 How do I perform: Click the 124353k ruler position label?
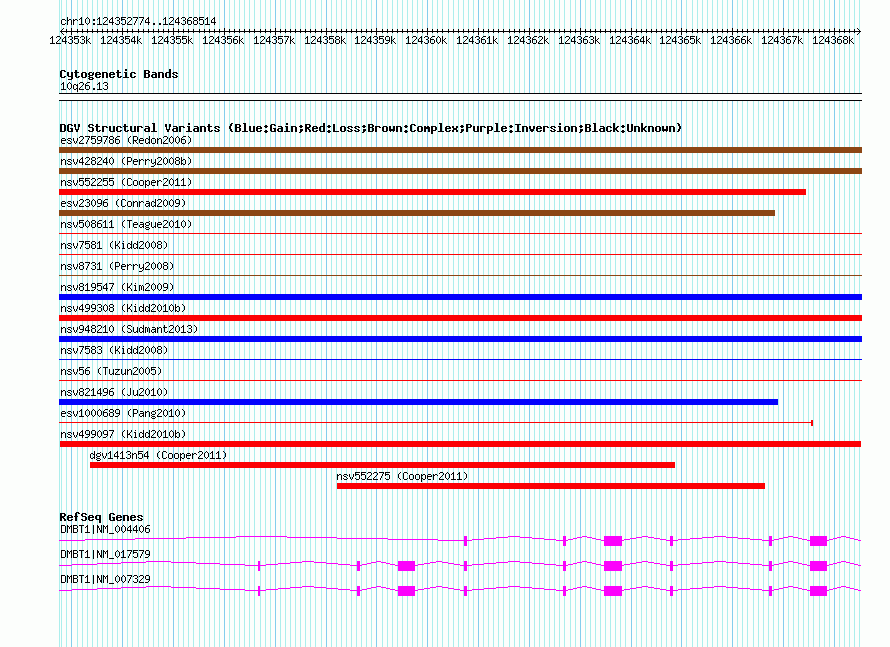pyautogui.click(x=70, y=40)
